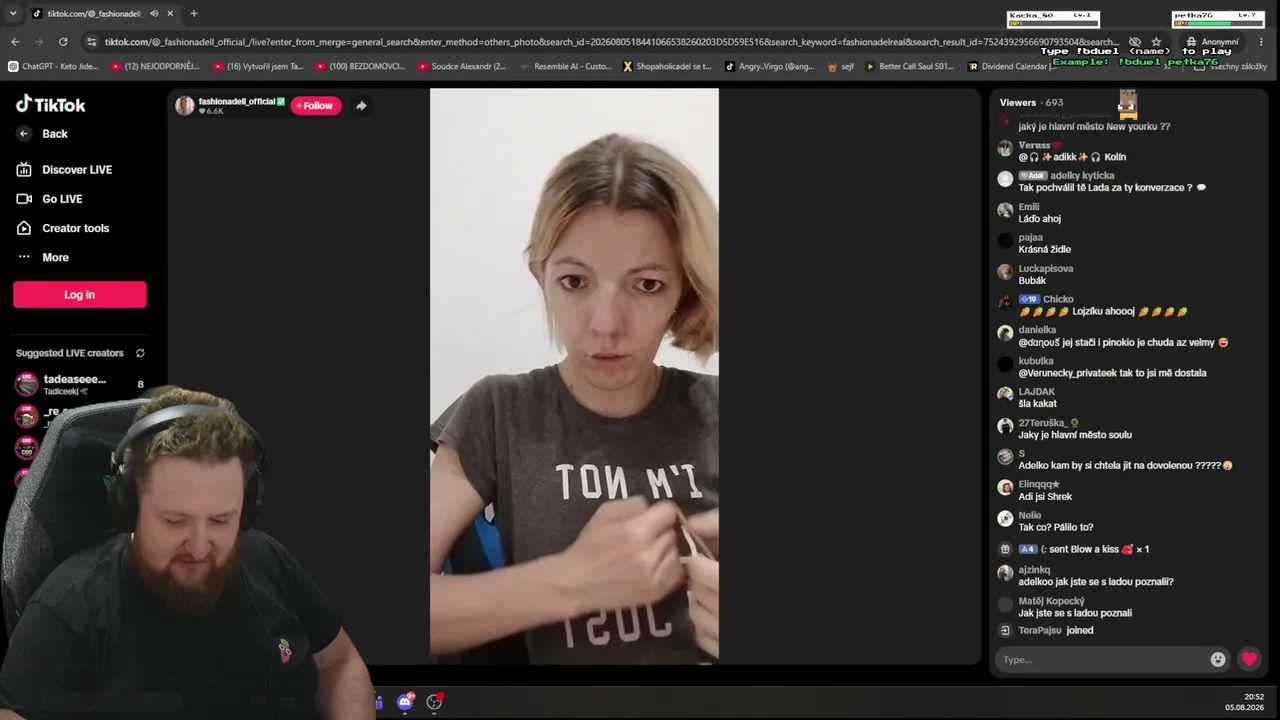Click LAJDAK avatar in chat
Image resolution: width=1280 pixels, height=720 pixels.
click(1005, 394)
